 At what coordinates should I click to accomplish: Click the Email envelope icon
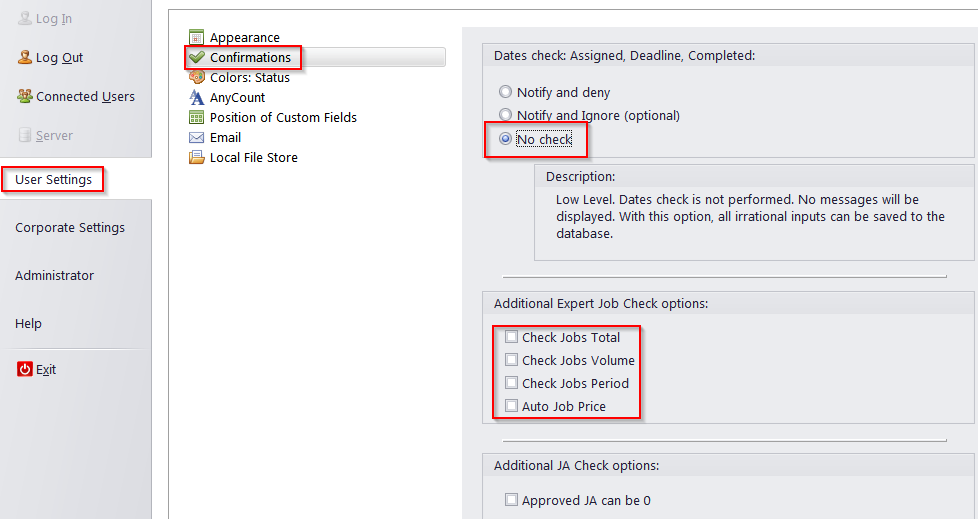pos(196,137)
